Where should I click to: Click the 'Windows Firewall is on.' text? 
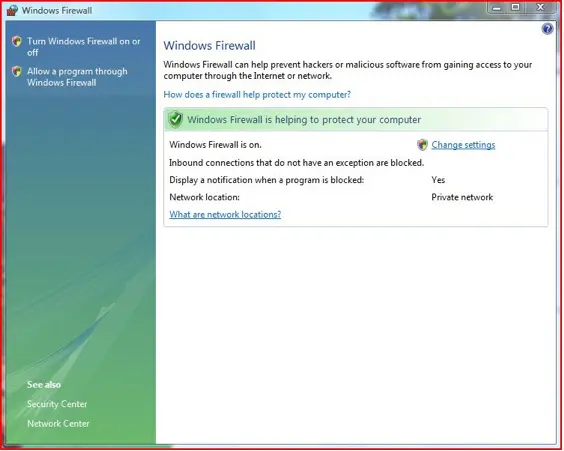215,145
